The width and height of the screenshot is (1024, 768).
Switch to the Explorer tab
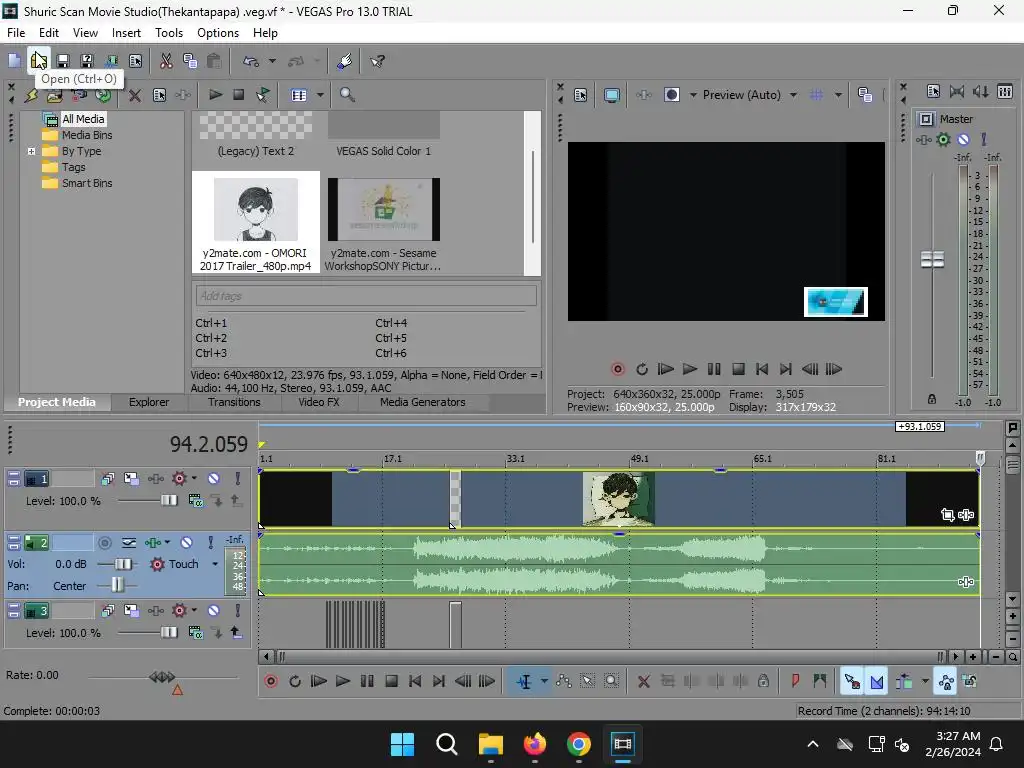(x=149, y=402)
